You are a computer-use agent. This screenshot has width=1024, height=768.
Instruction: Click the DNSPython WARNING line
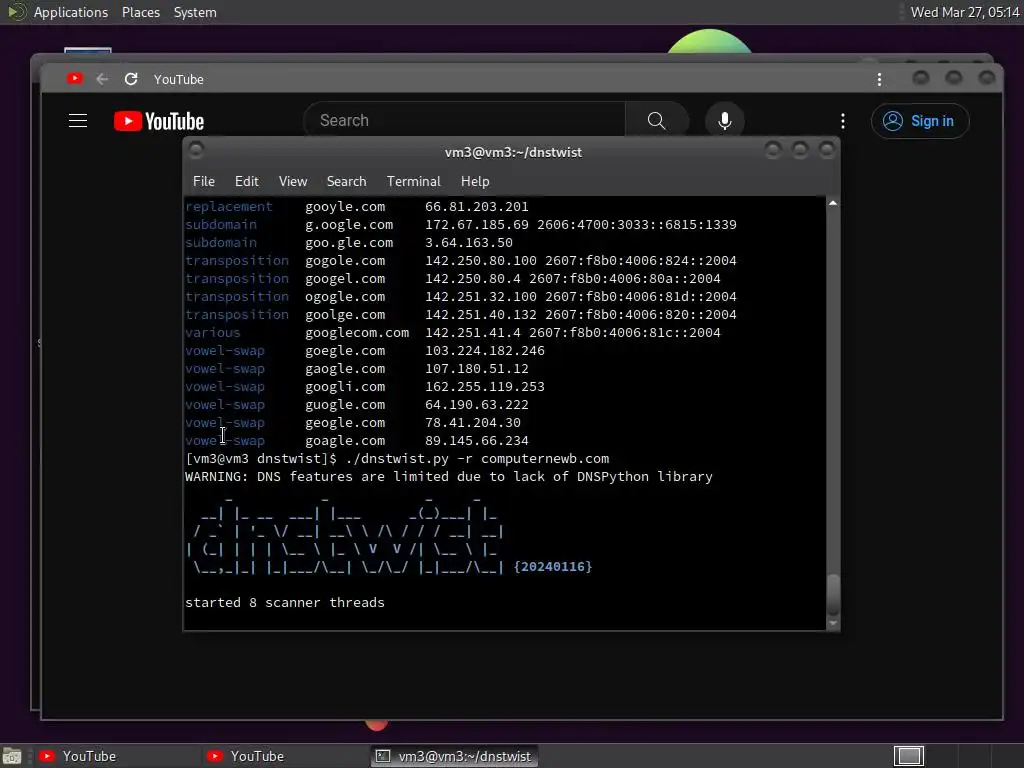click(449, 477)
